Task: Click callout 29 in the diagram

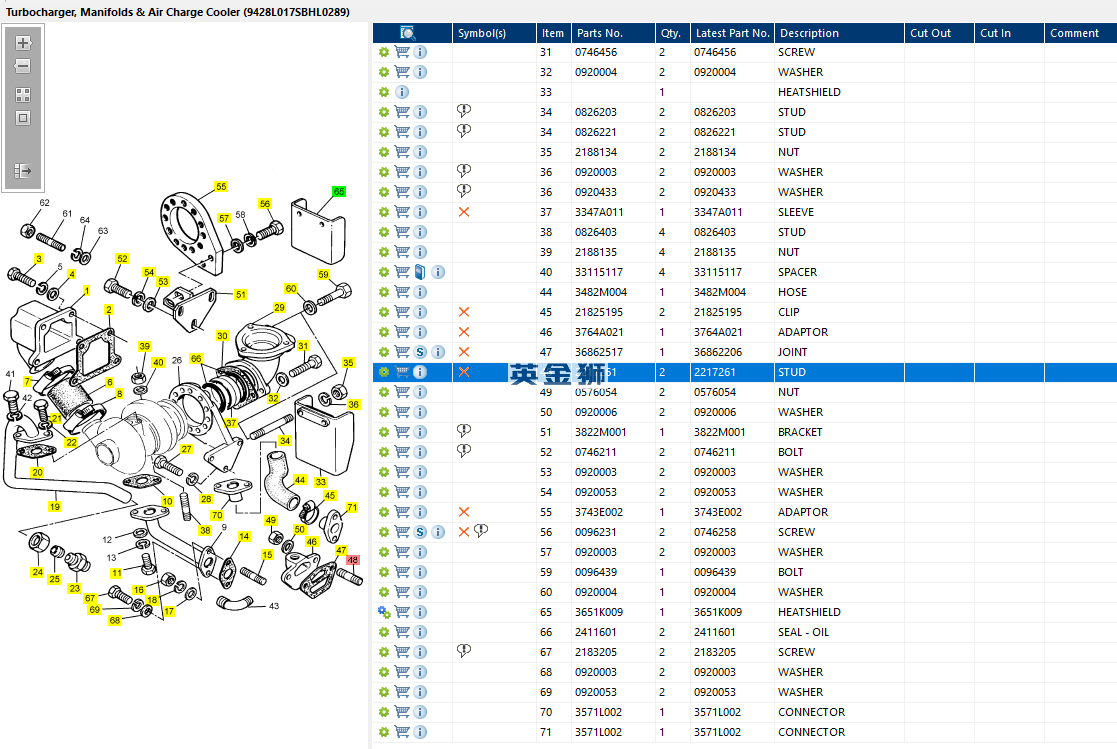Action: tap(279, 308)
